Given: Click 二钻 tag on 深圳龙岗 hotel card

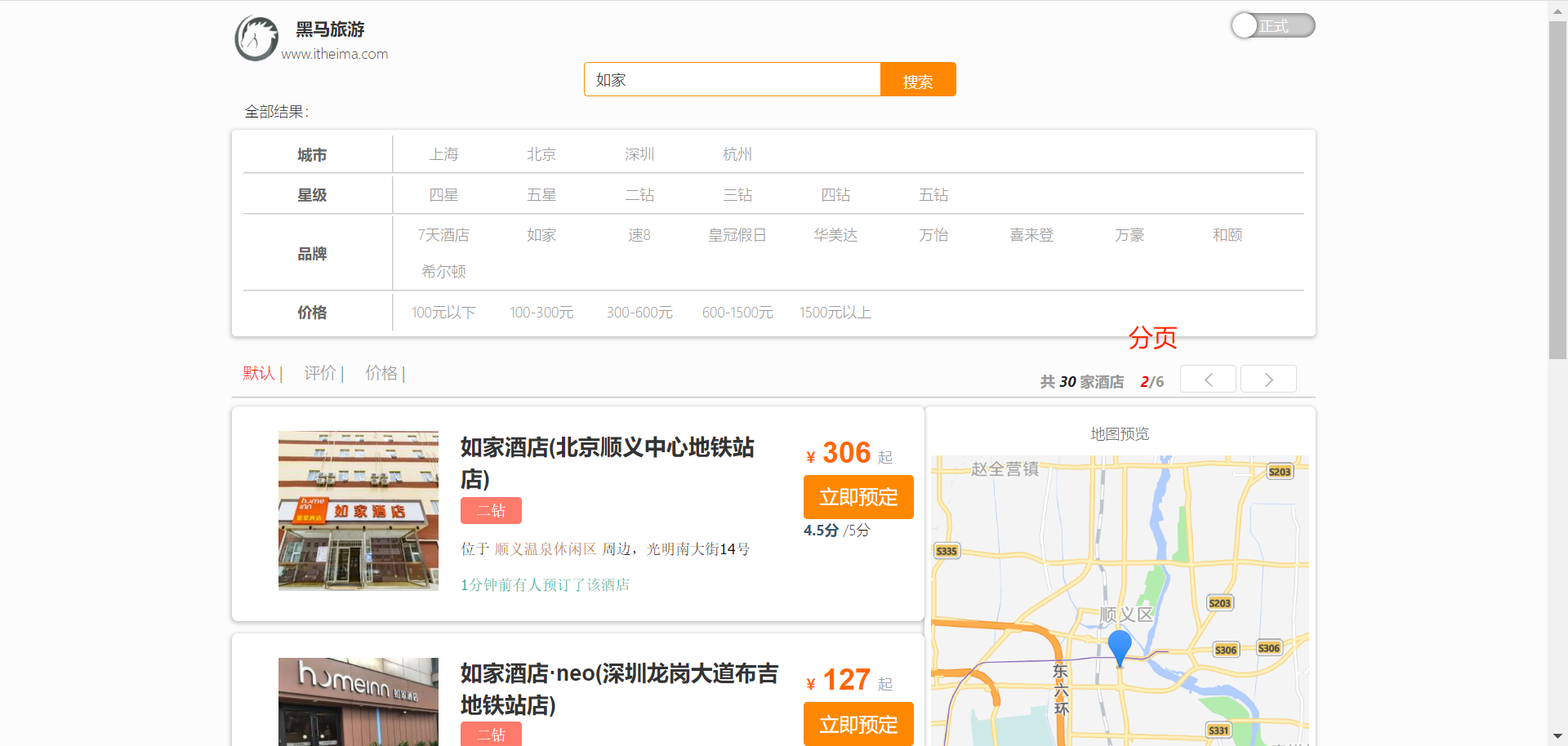Looking at the screenshot, I should click(491, 735).
